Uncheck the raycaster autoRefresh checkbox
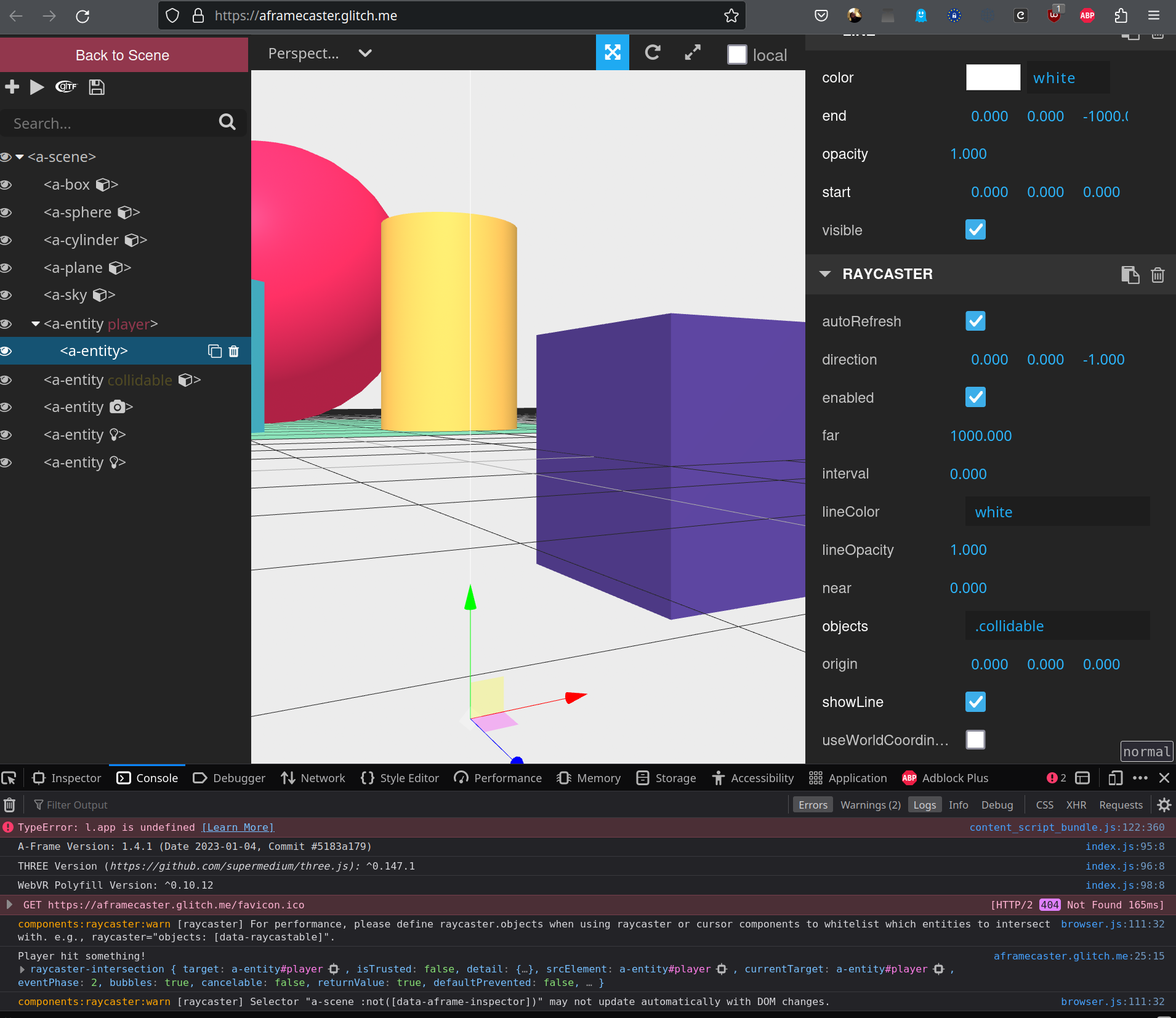This screenshot has width=1176, height=1018. [975, 320]
